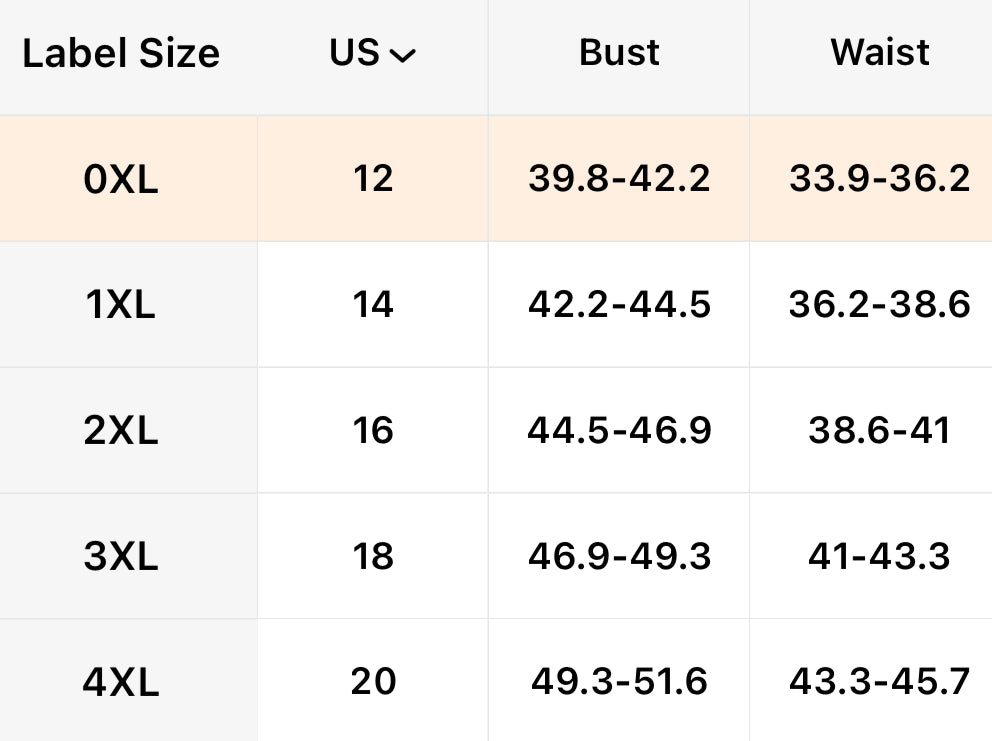Select waist measurement 36.2-38.6
The height and width of the screenshot is (741, 992).
[879, 305]
